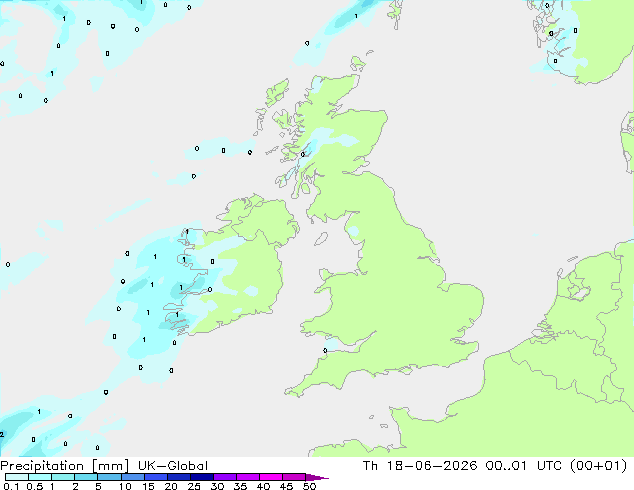Click the '45' legend scale label

pos(286,486)
